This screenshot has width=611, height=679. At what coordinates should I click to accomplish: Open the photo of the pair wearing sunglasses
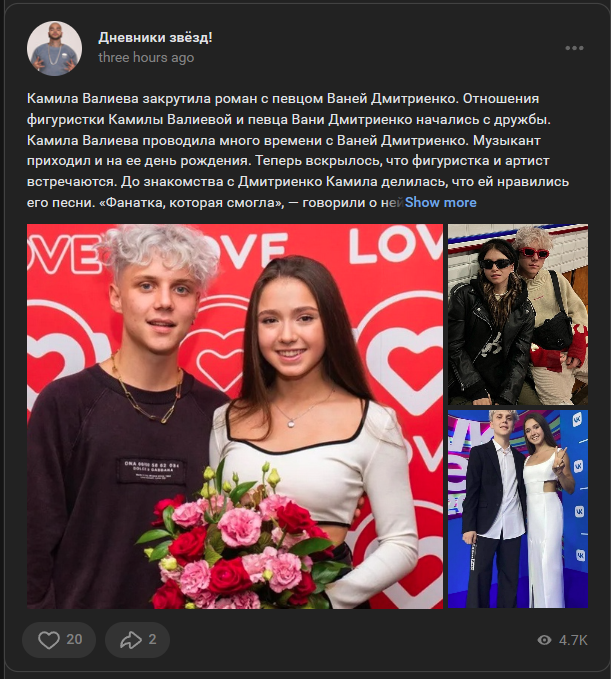click(517, 314)
